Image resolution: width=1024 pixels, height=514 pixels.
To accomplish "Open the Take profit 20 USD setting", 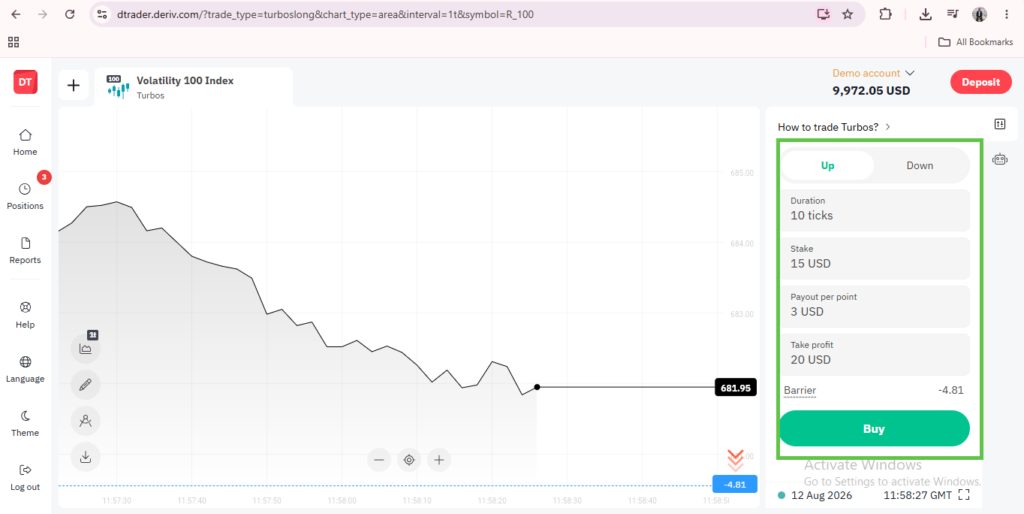I will tap(875, 354).
